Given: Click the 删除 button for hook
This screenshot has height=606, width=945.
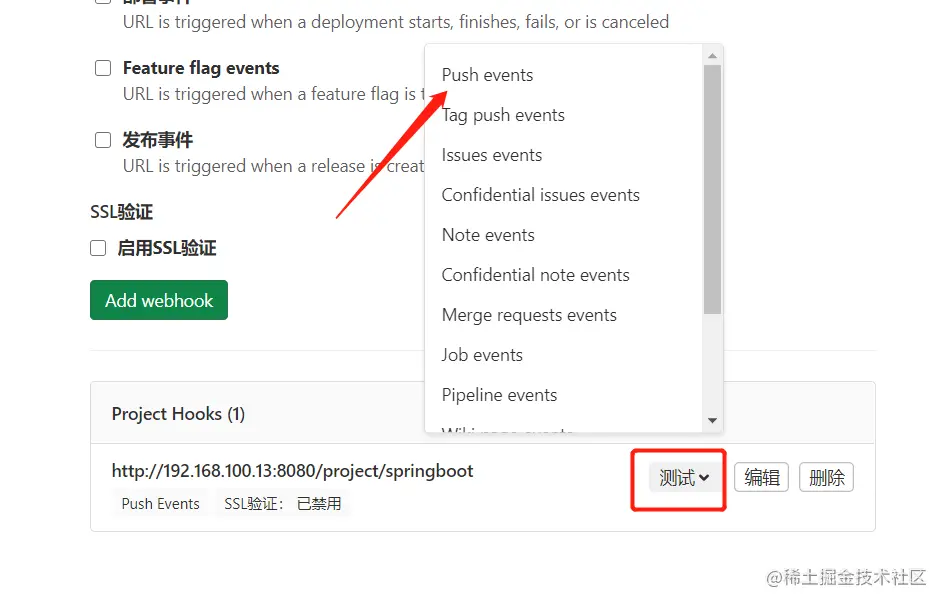Looking at the screenshot, I should [x=827, y=478].
